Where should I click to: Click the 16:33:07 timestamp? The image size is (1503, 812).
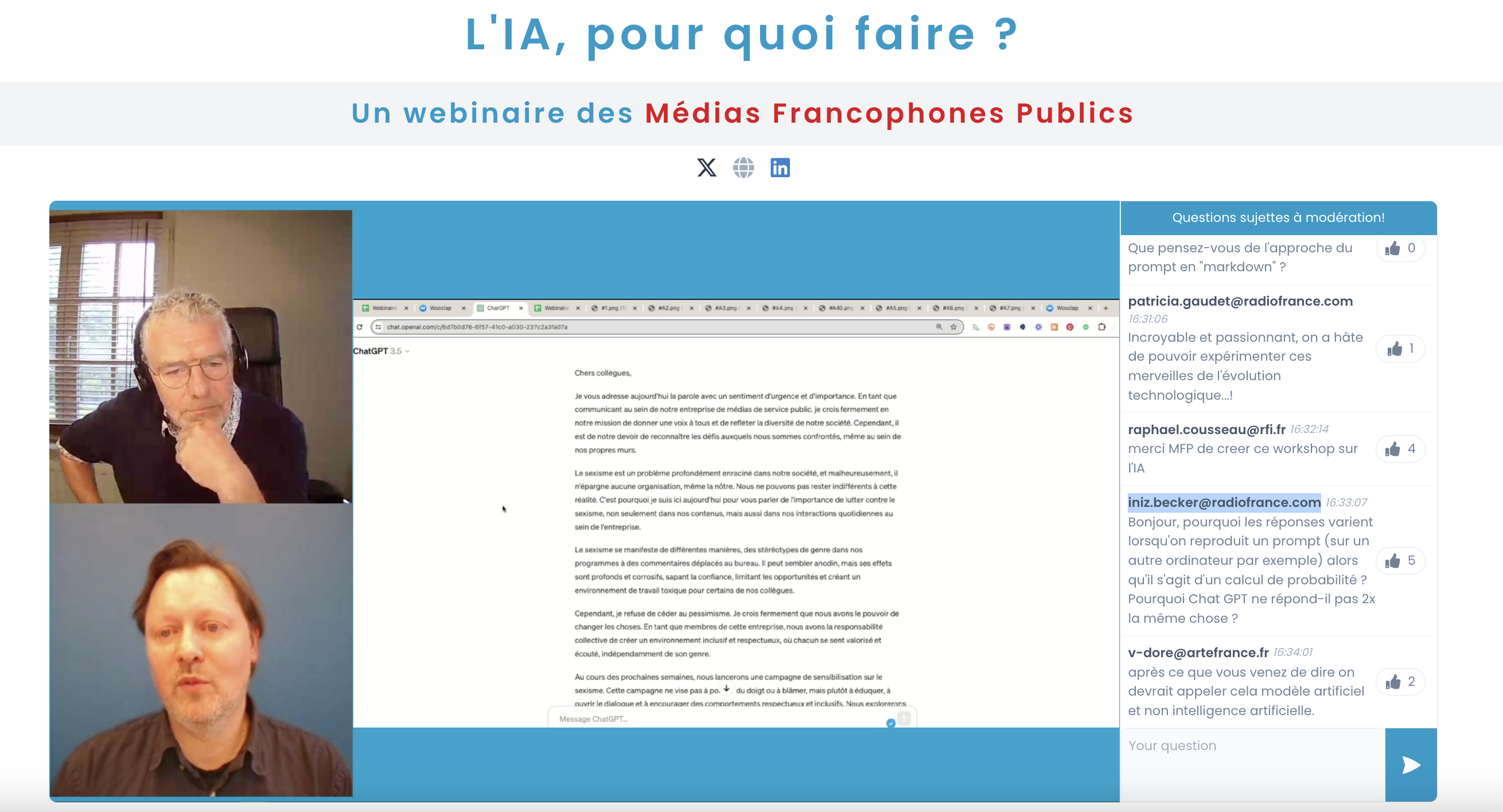pyautogui.click(x=1346, y=502)
